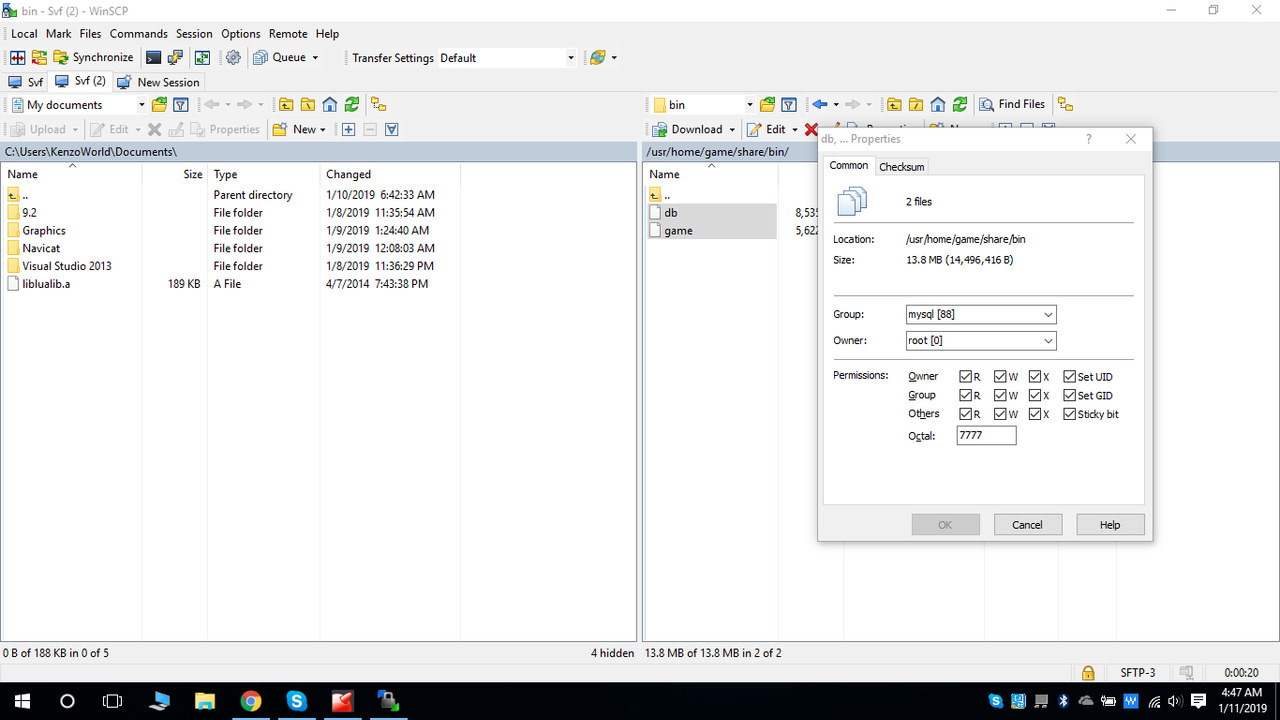Click Keep Remote Directory up to Date icon
The width and height of the screenshot is (1280, 720).
pos(202,58)
